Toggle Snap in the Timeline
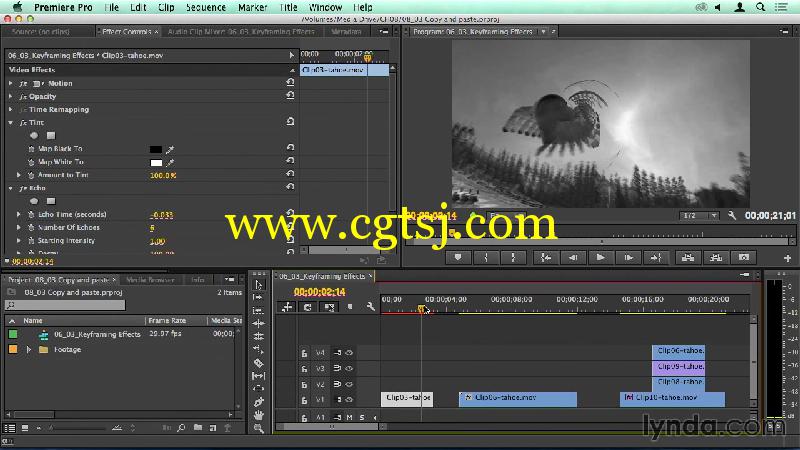The width and height of the screenshot is (800, 450). click(308, 307)
